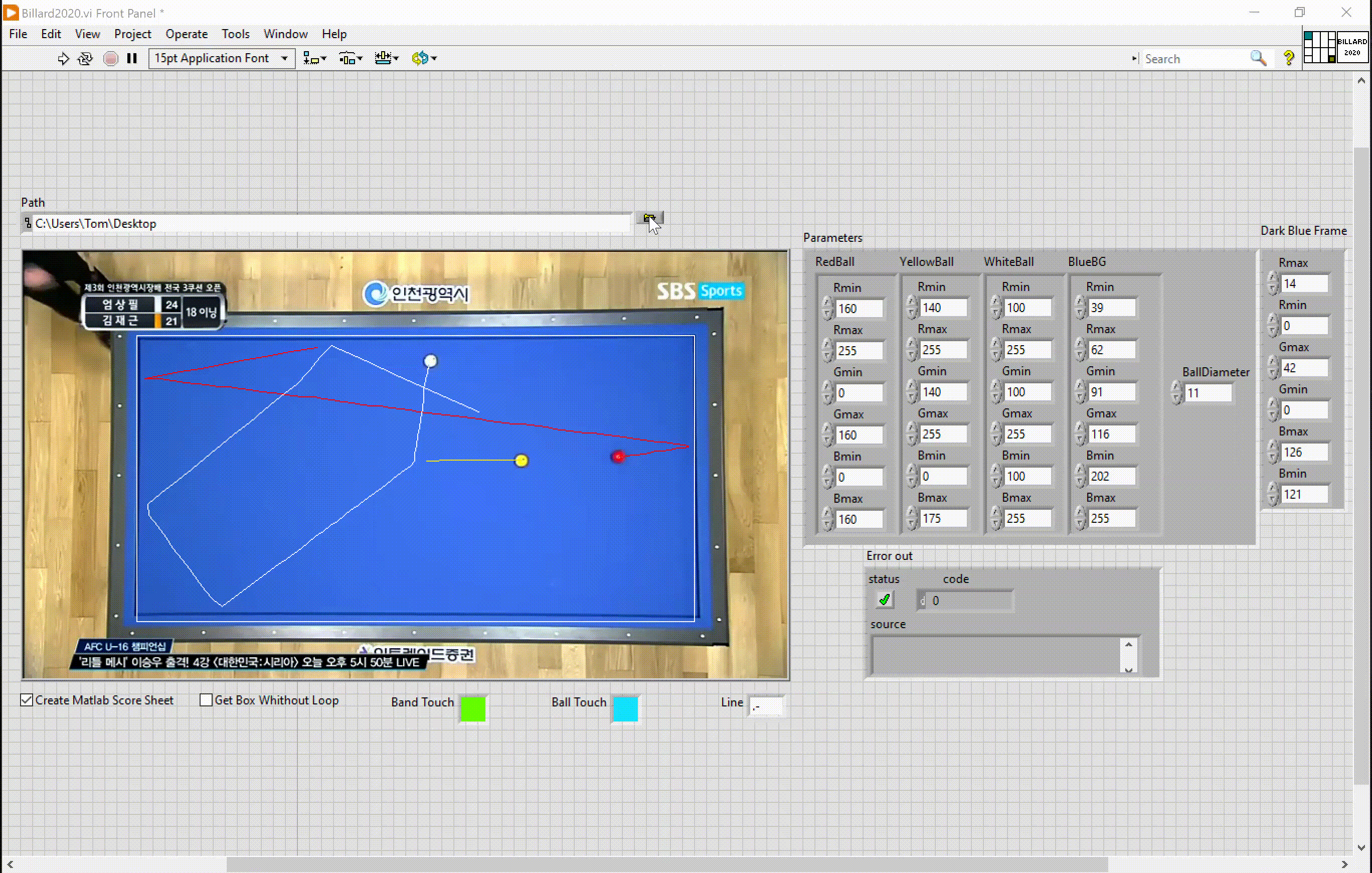Screen dimensions: 1372x873
Task: Open the Align Objects tool
Action: [x=314, y=58]
